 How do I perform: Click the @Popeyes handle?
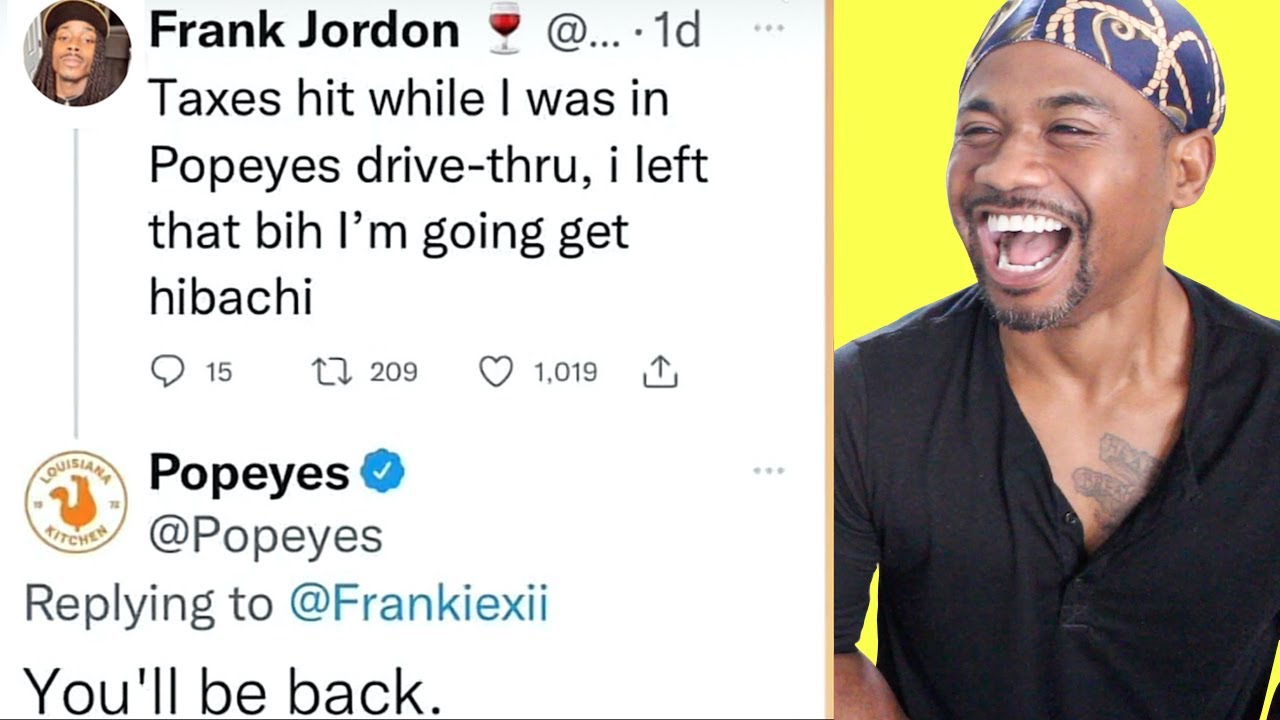point(266,536)
